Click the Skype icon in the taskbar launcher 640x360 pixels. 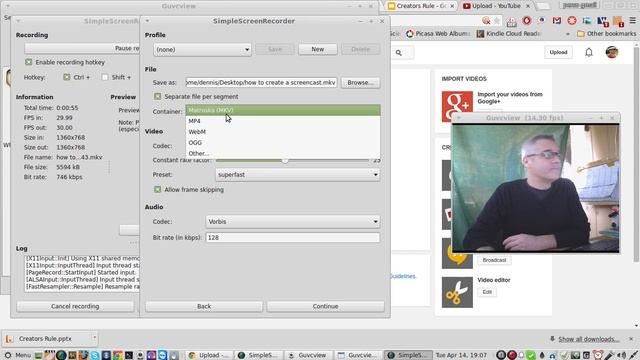pos(95,355)
